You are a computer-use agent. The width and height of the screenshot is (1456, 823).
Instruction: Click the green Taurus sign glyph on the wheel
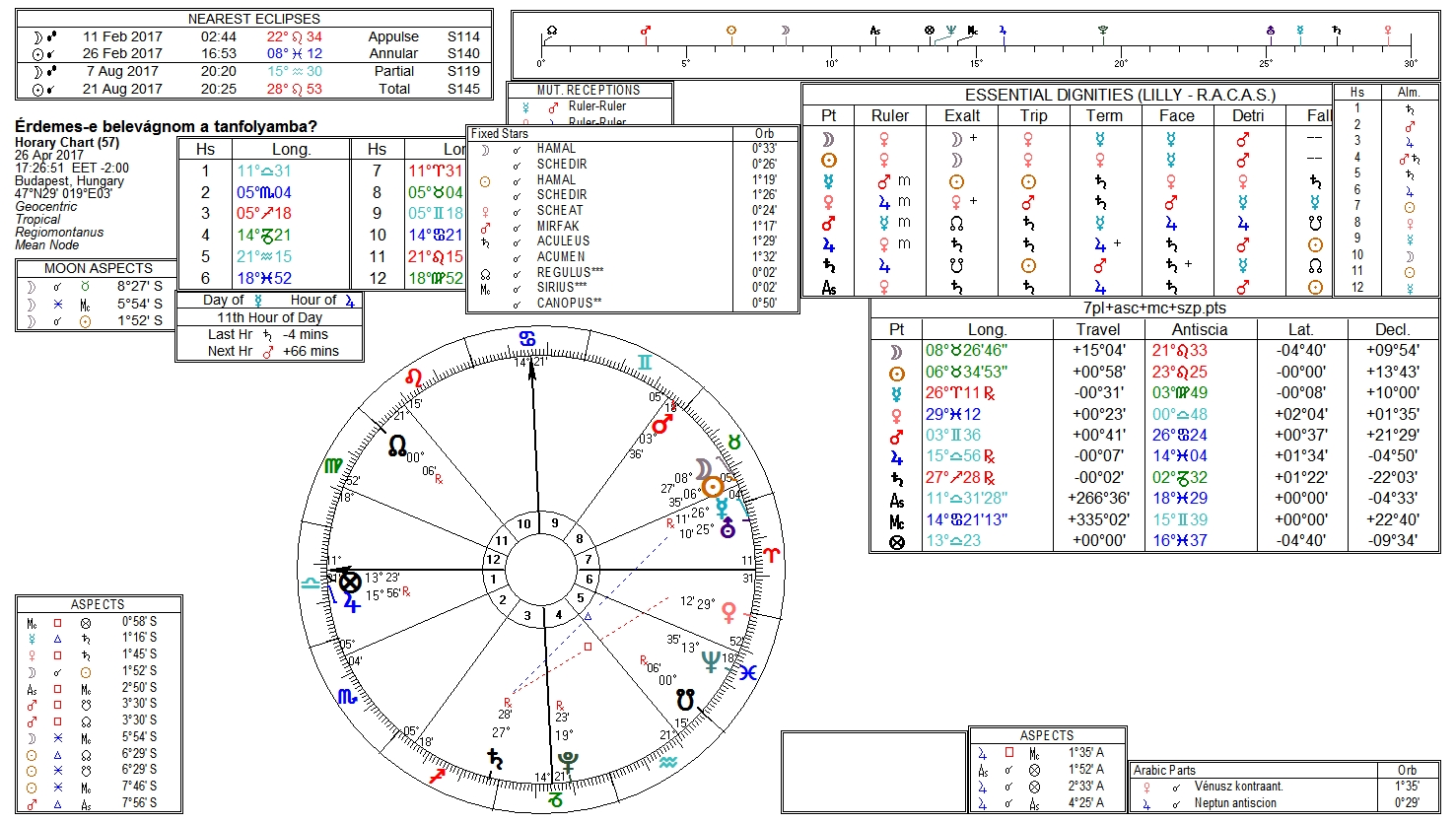[734, 443]
